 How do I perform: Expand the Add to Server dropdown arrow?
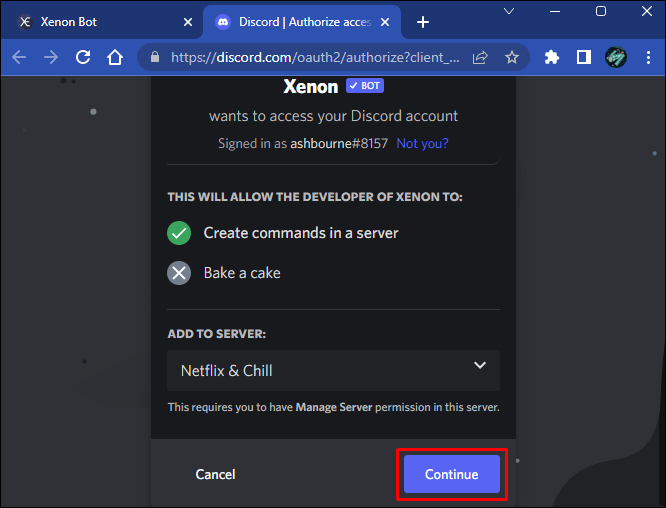tap(479, 366)
